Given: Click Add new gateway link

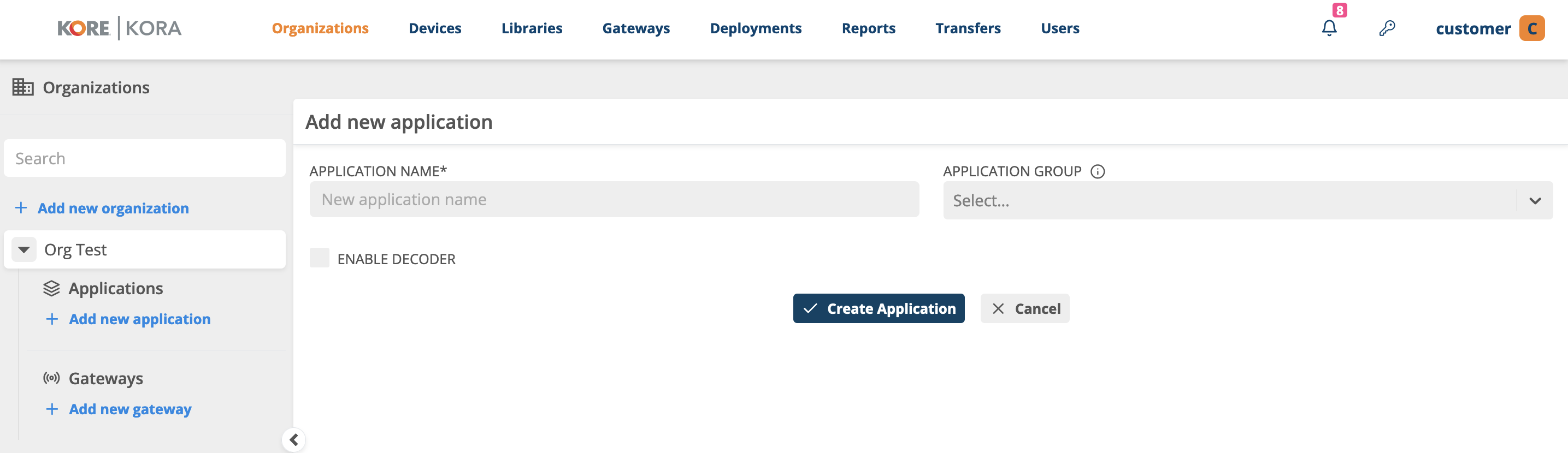Looking at the screenshot, I should 119,409.
